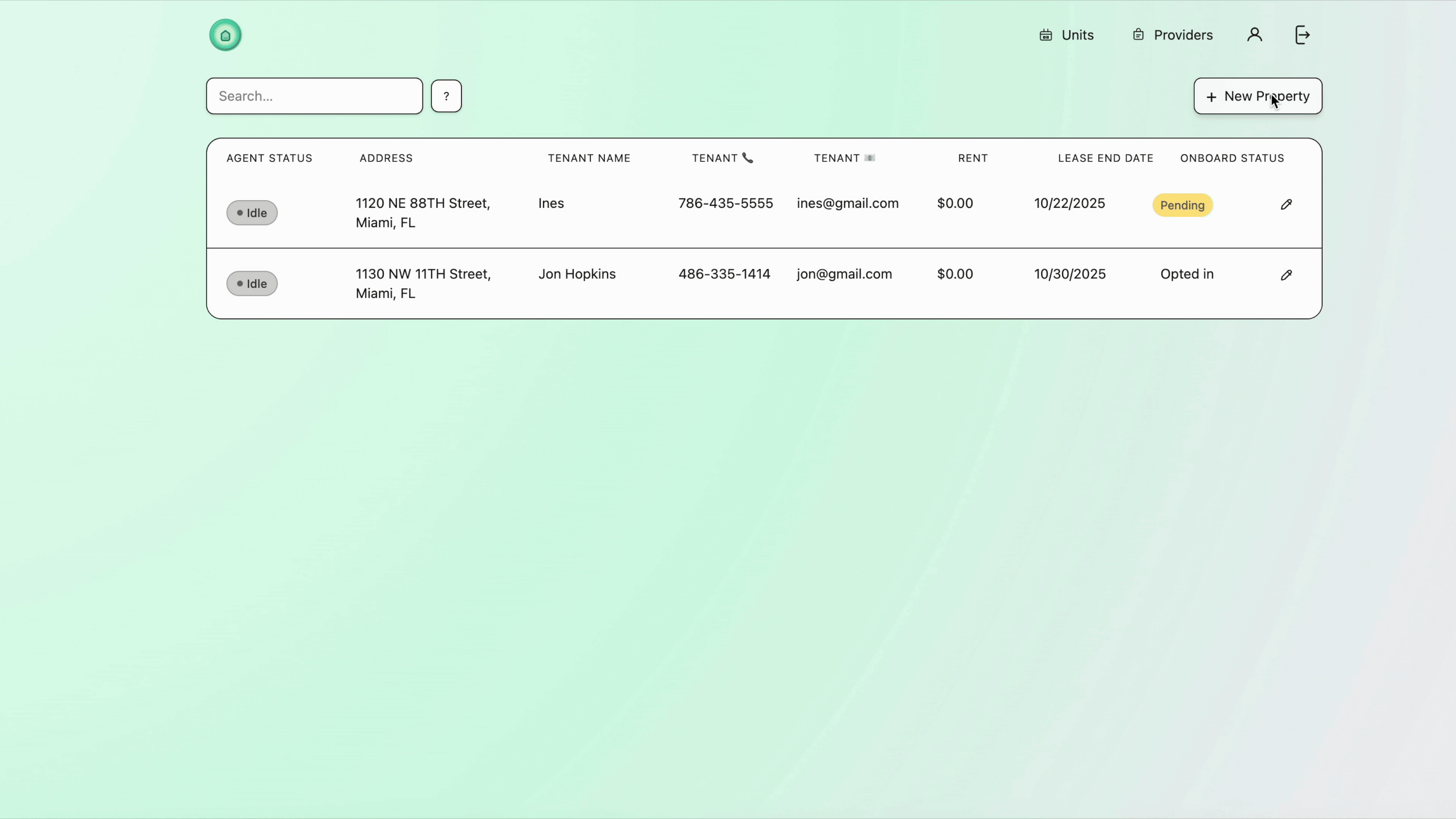Viewport: 1456px width, 819px height.
Task: Focus the Search input field
Action: pyautogui.click(x=314, y=96)
